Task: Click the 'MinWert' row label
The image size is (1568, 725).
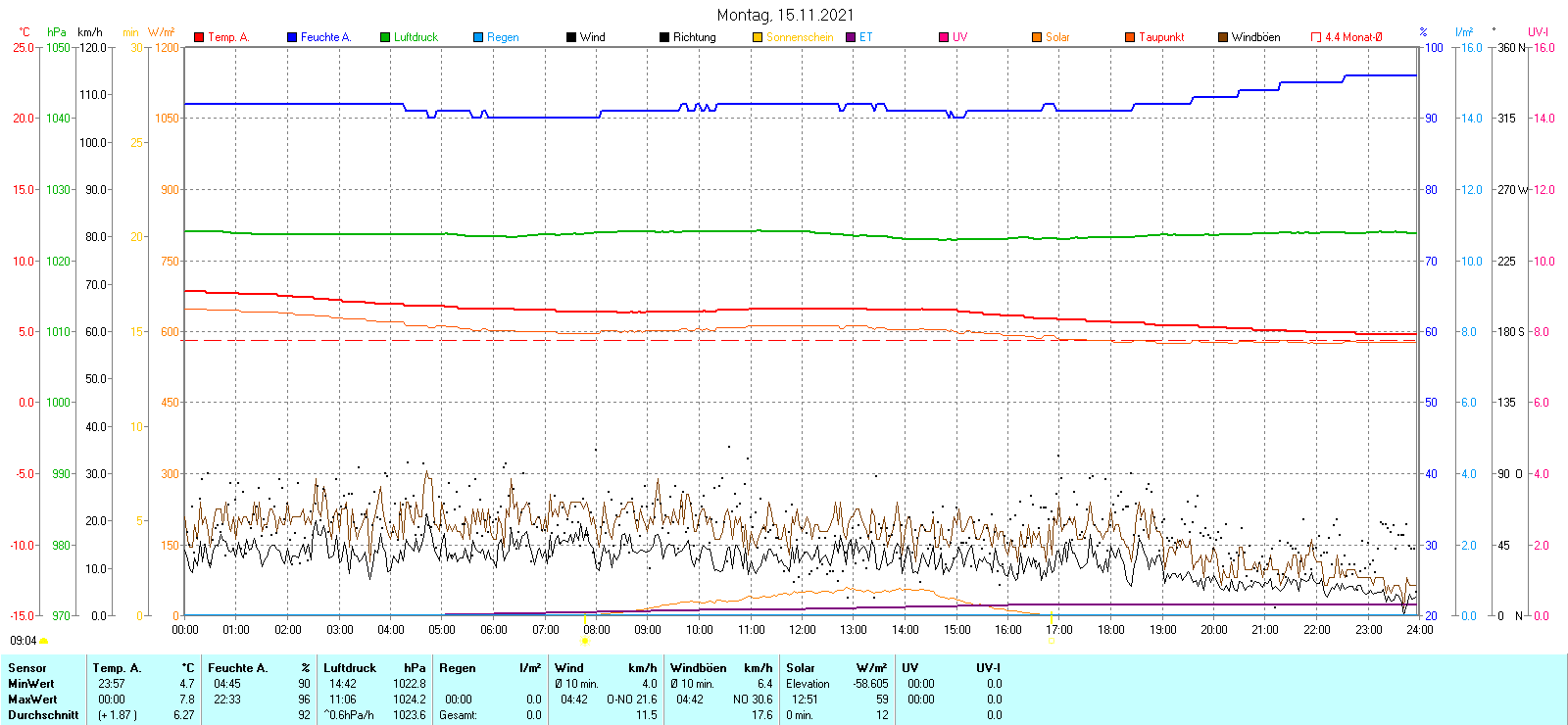Action: [x=31, y=684]
